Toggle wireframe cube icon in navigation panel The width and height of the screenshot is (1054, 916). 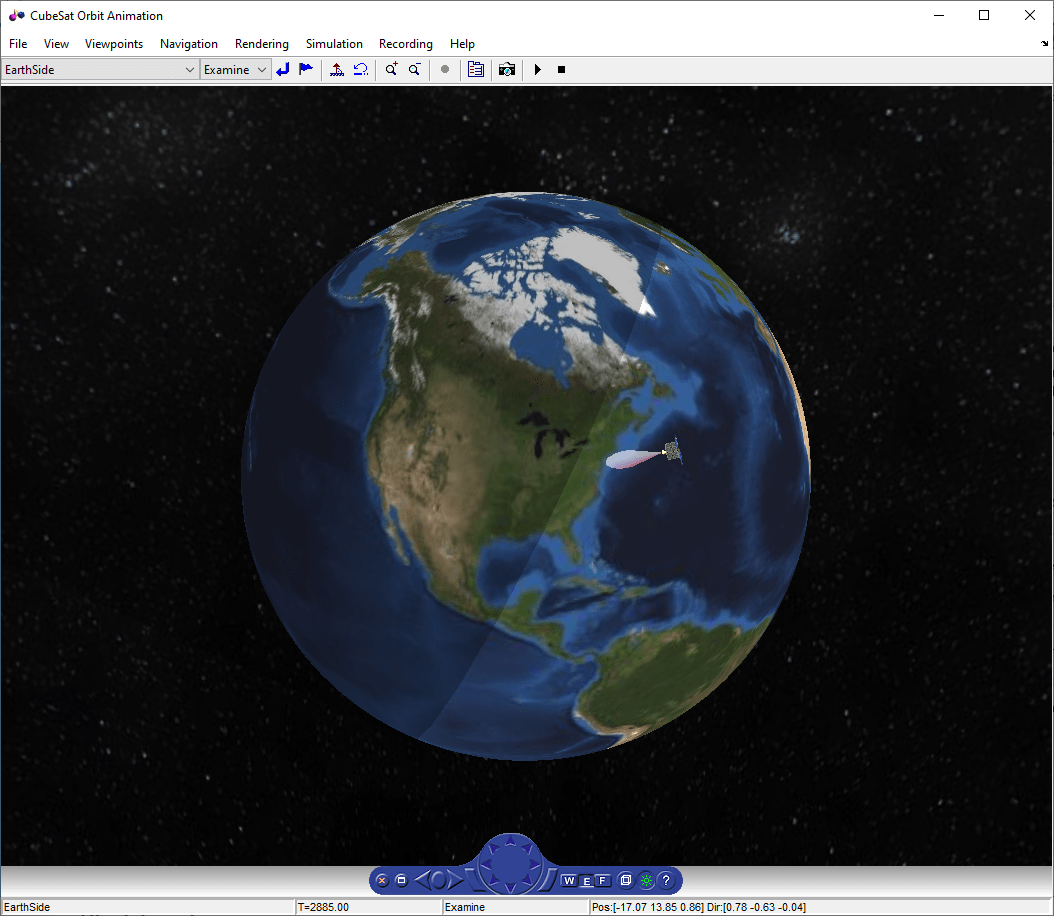626,880
